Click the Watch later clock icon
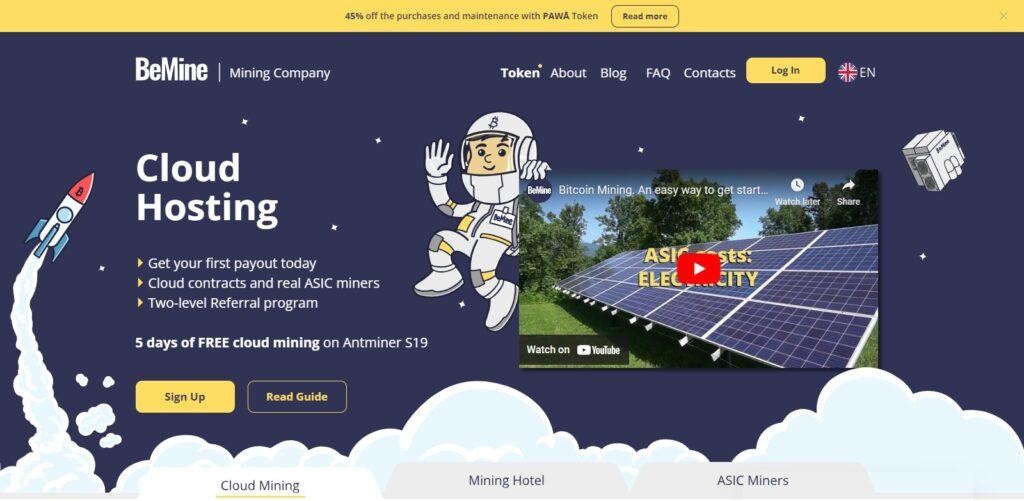This screenshot has height=501, width=1024. 797,186
